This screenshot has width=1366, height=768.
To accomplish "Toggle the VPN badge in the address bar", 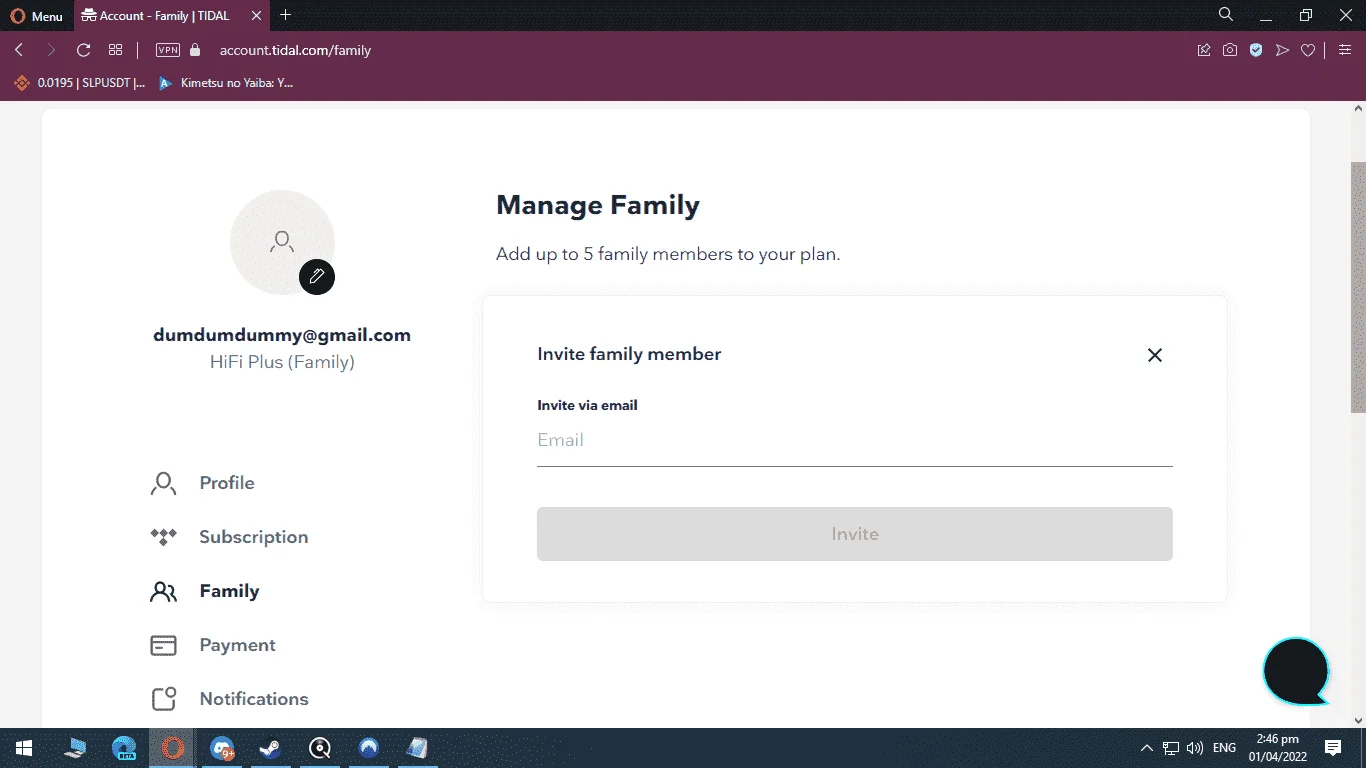I will click(168, 50).
